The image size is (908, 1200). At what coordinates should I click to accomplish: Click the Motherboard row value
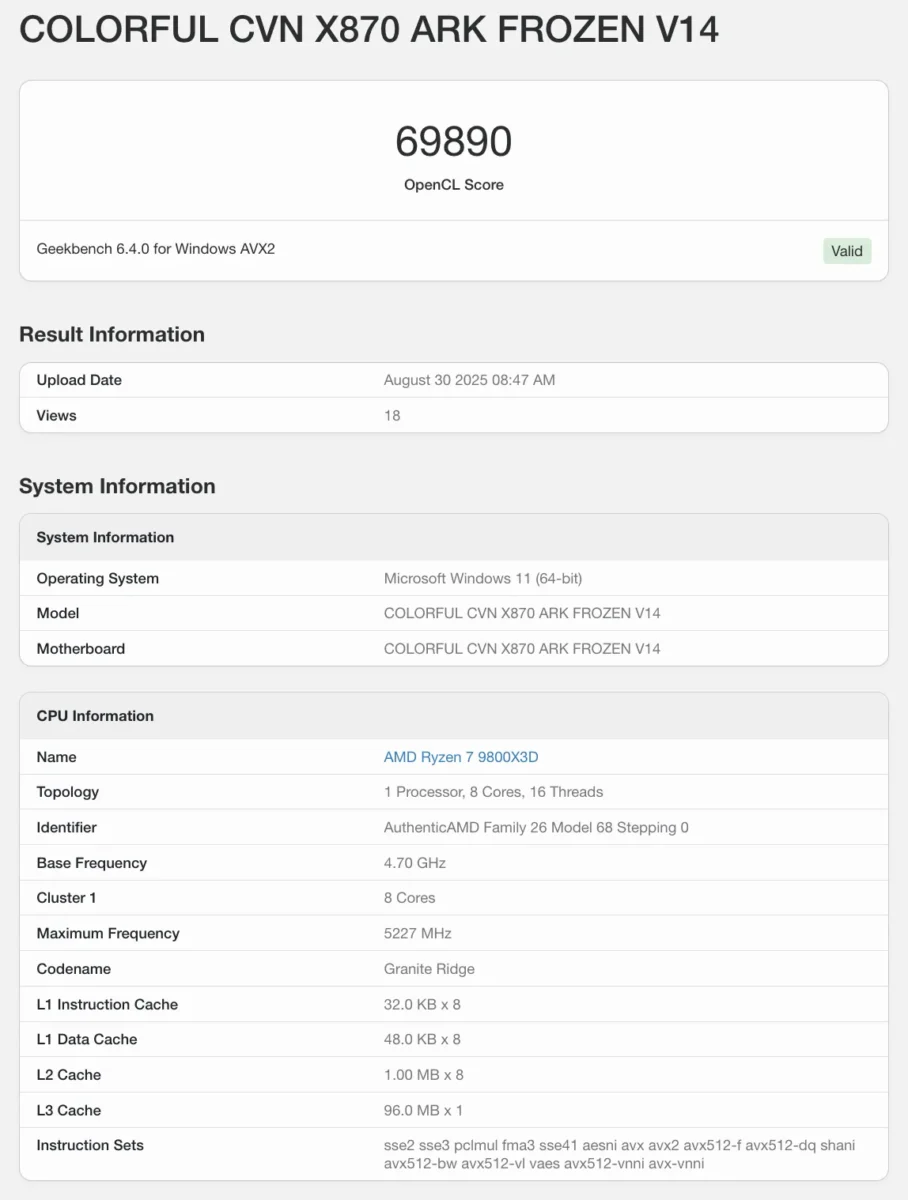coord(522,648)
